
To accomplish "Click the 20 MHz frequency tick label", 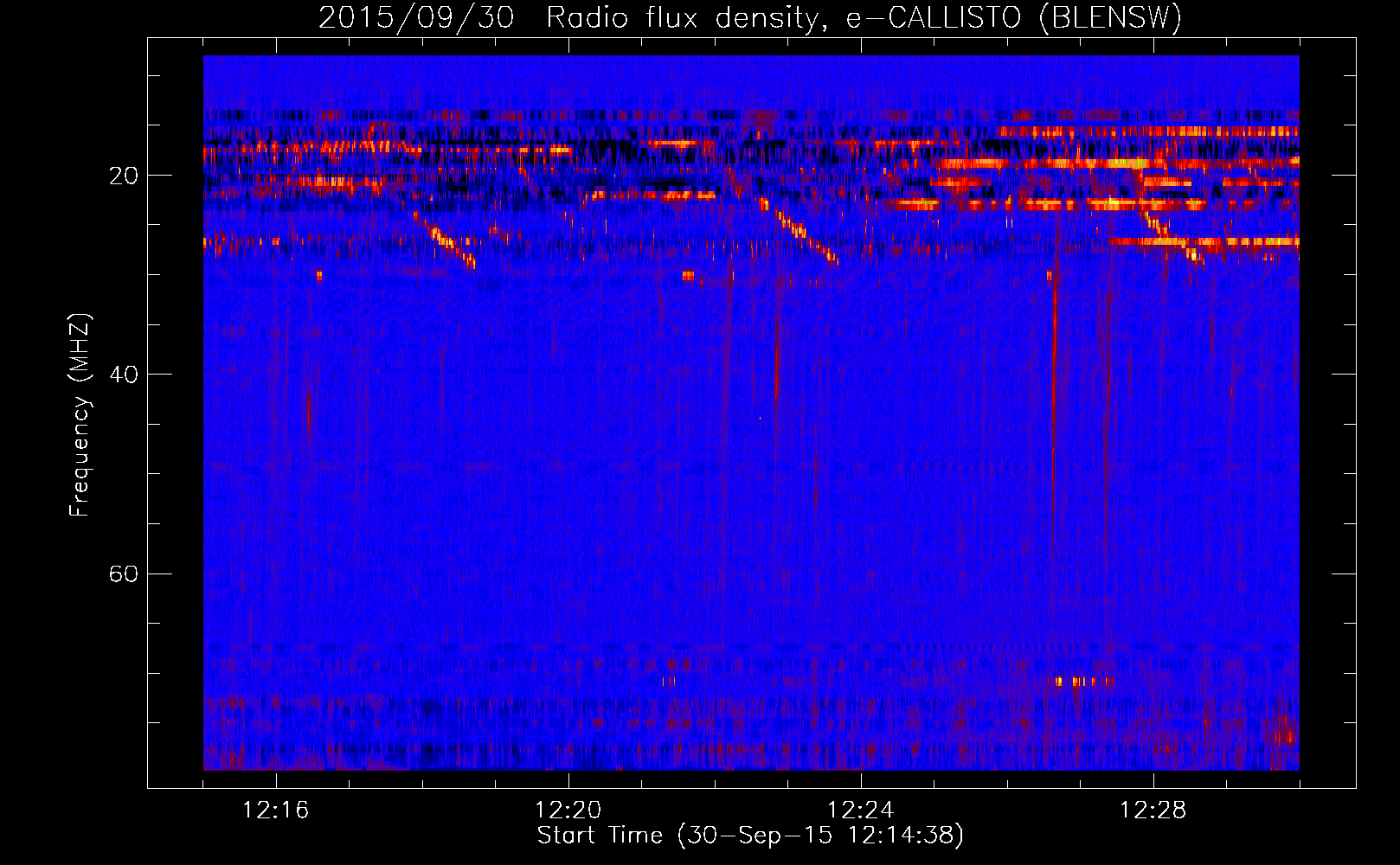I will [x=123, y=176].
